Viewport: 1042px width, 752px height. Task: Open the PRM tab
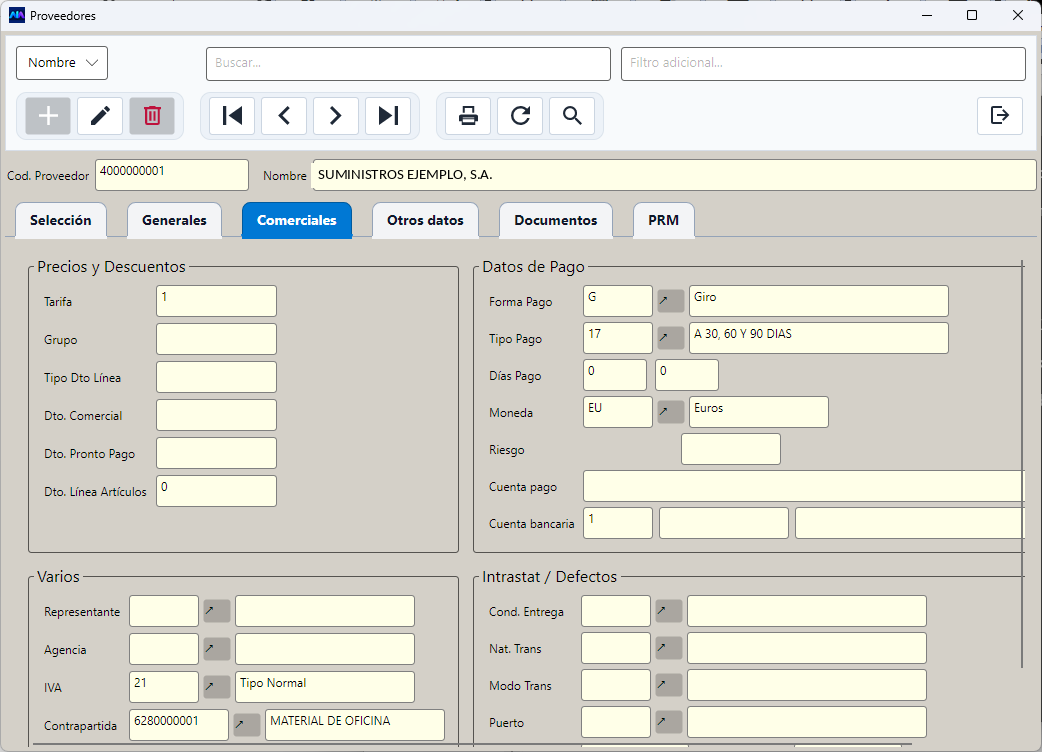point(663,220)
